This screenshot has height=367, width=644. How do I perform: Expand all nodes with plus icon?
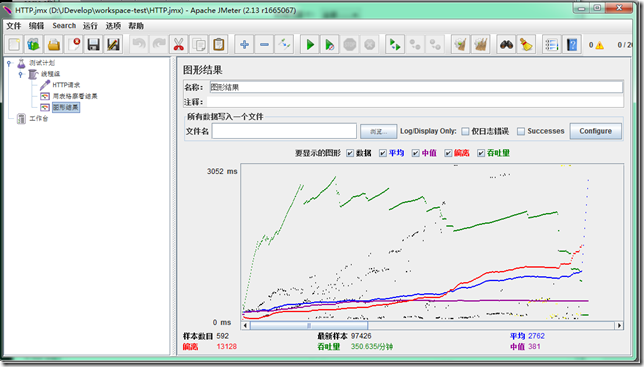point(244,44)
